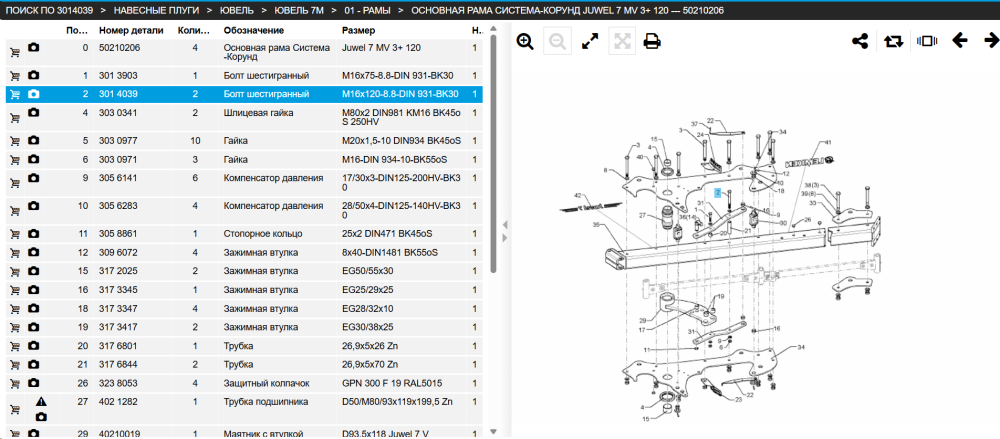Go back with the left arrow icon

point(959,41)
